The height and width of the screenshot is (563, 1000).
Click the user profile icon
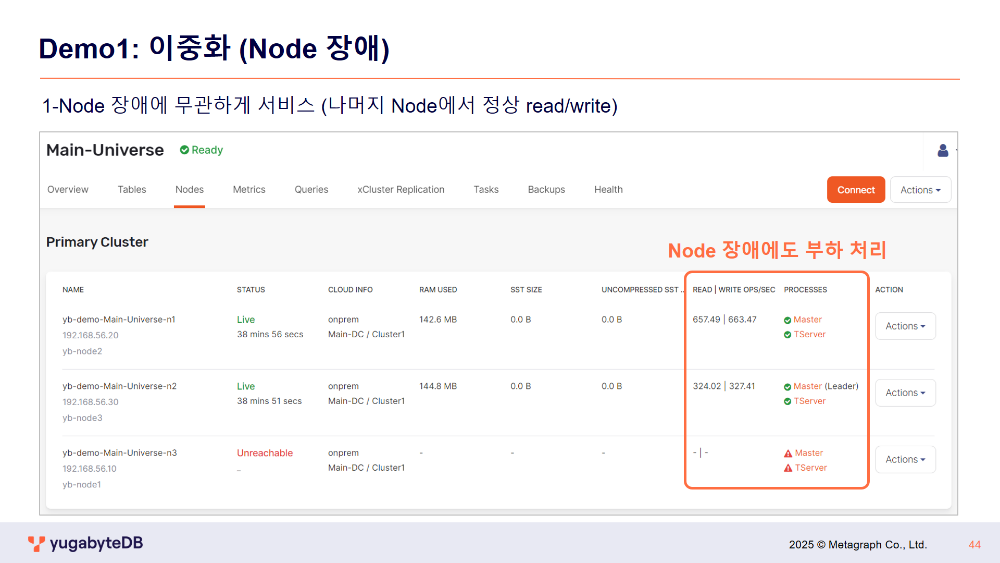(942, 151)
